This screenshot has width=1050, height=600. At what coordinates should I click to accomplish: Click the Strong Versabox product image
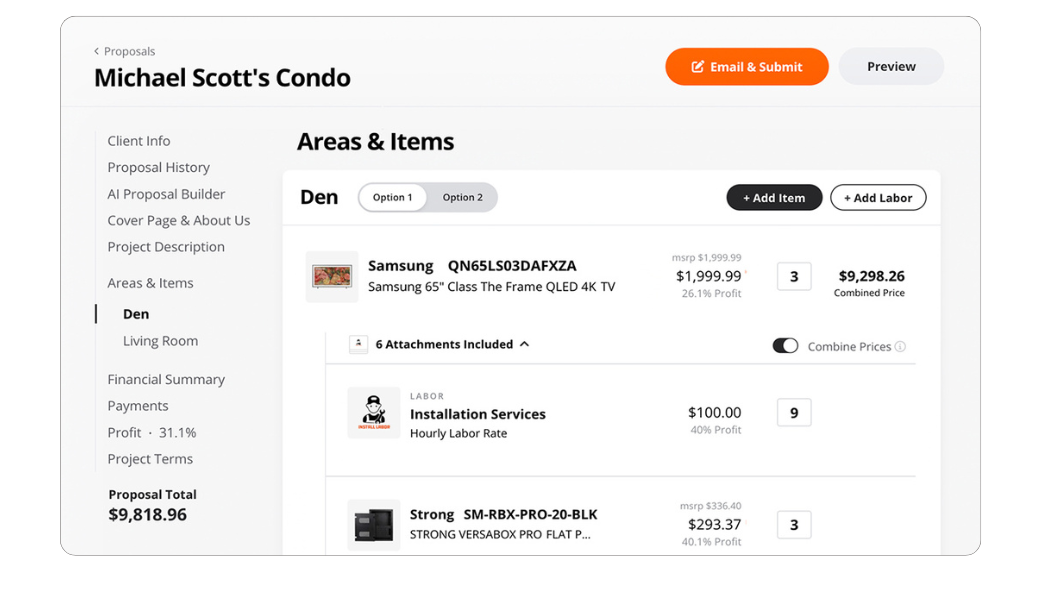(374, 525)
